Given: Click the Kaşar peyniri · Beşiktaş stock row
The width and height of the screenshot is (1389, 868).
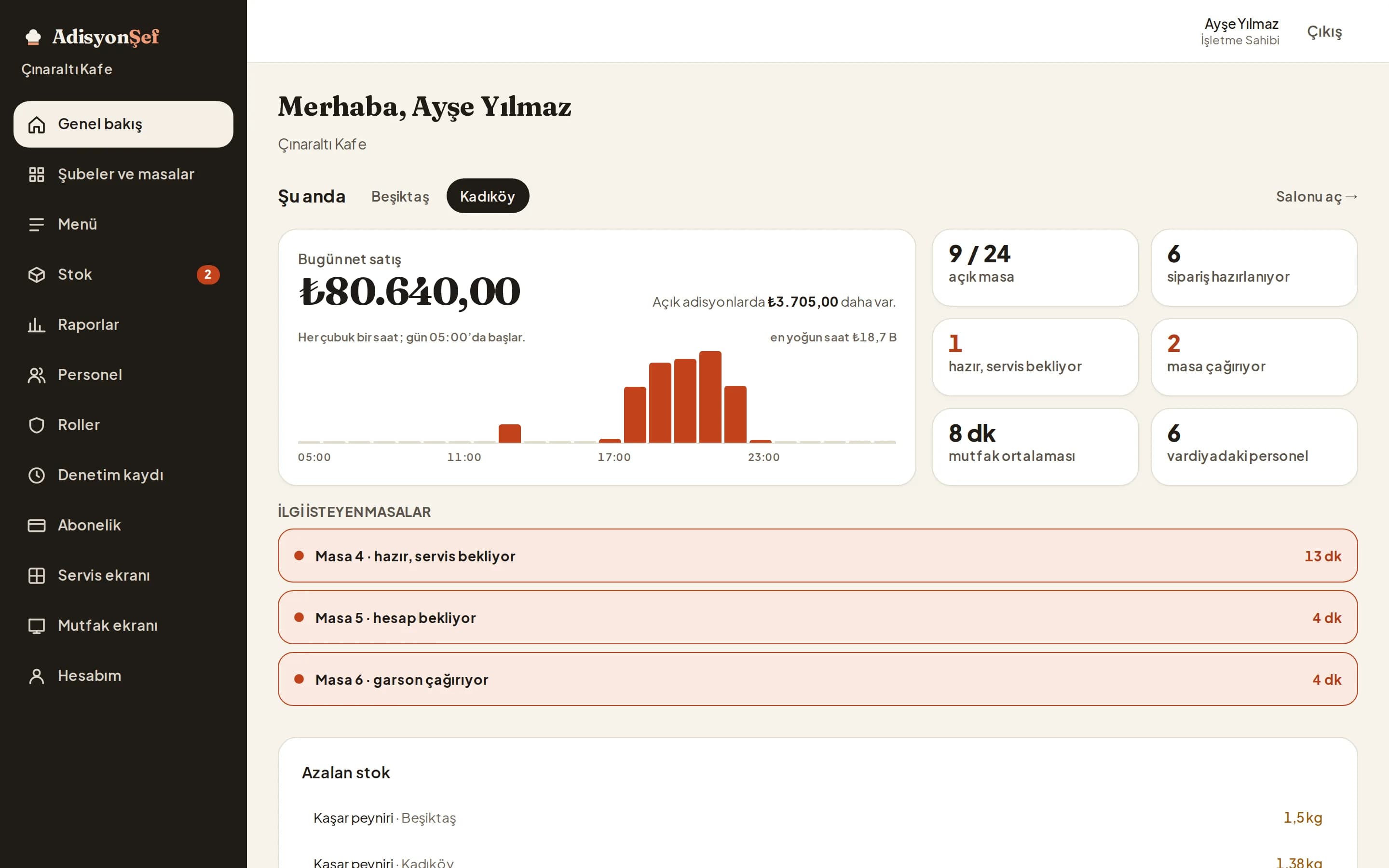Looking at the screenshot, I should [x=817, y=817].
